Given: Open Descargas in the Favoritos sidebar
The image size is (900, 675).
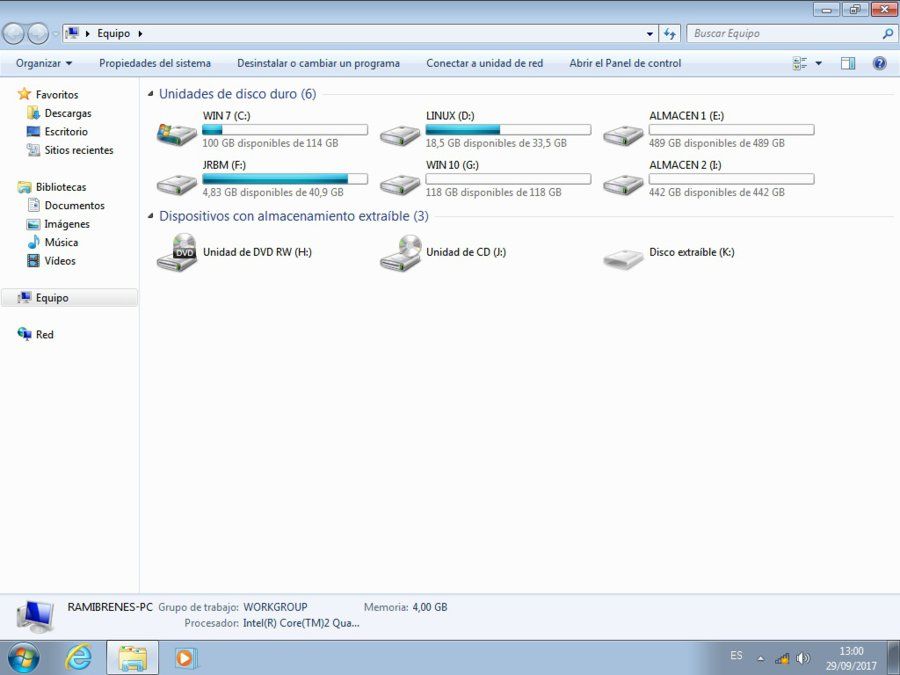Looking at the screenshot, I should (68, 113).
